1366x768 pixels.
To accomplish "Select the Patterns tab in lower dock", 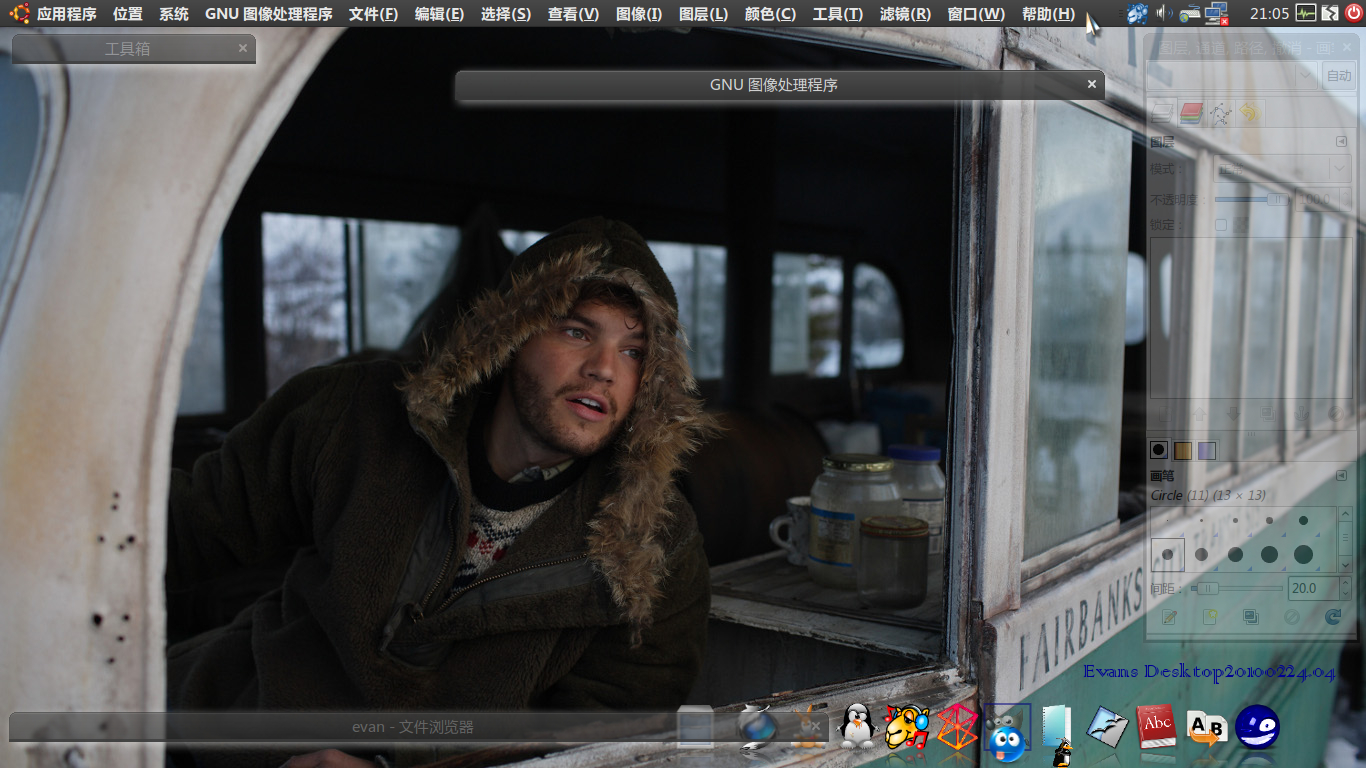I will (1183, 450).
